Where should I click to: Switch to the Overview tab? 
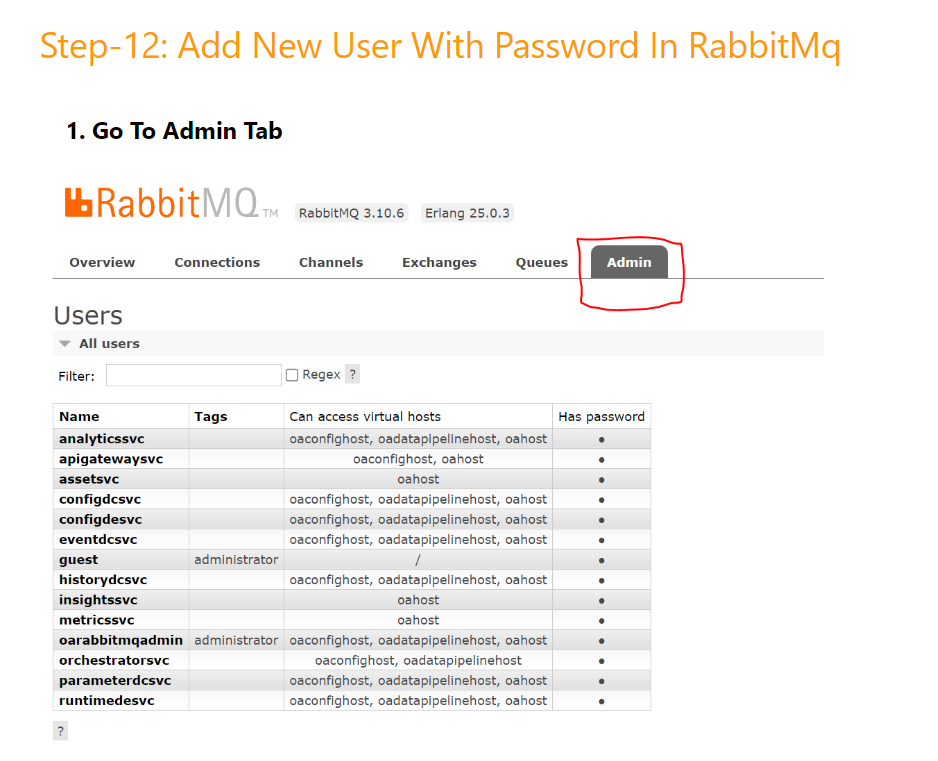tap(102, 262)
